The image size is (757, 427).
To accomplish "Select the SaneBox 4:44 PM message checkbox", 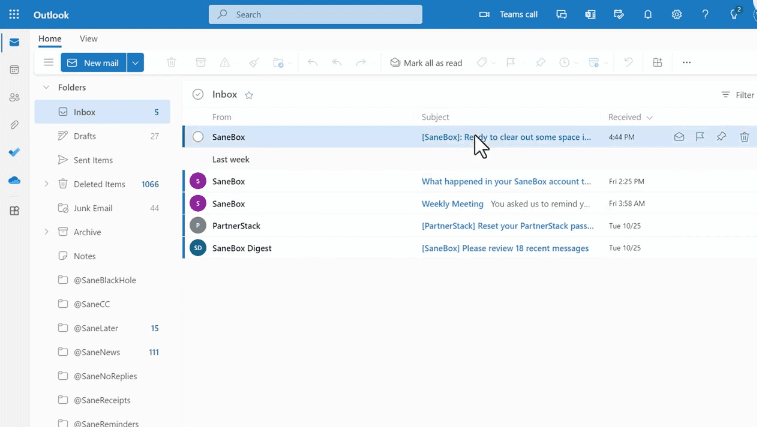I will (198, 137).
